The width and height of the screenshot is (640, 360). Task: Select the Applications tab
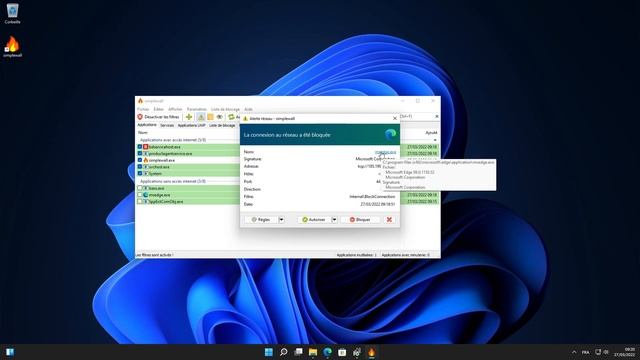pos(147,125)
